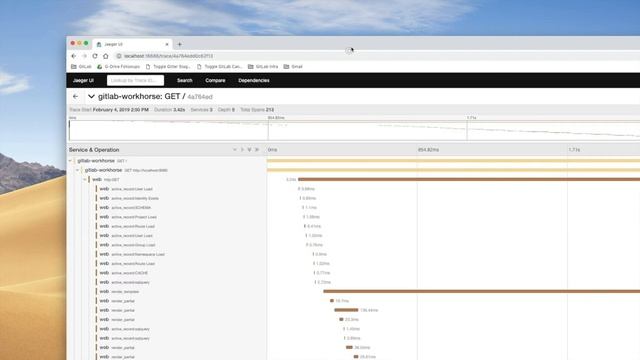640x360 pixels.
Task: Focus the Lookup by Trace ID field
Action: coord(136,80)
